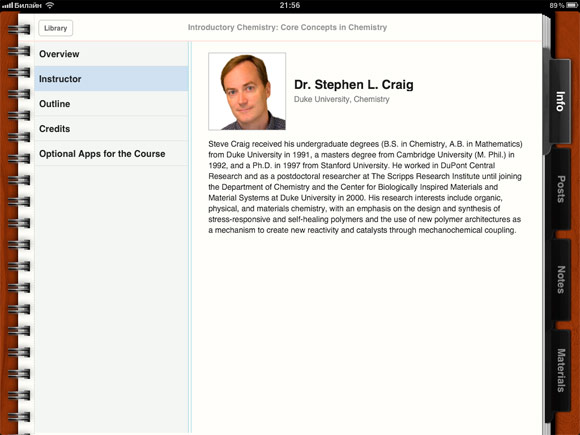Open the Notes tab
The image size is (580, 435).
(x=561, y=279)
